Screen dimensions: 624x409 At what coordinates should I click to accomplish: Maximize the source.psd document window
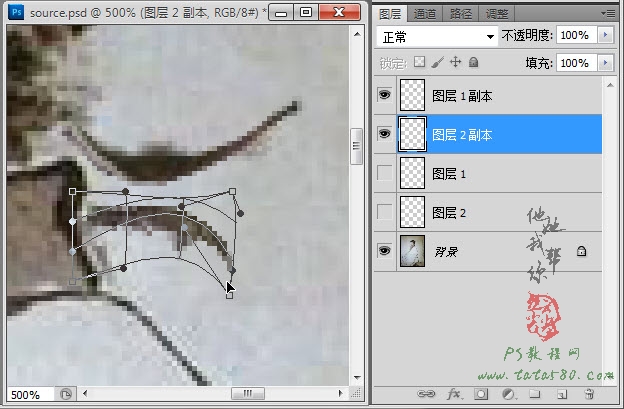coord(306,12)
